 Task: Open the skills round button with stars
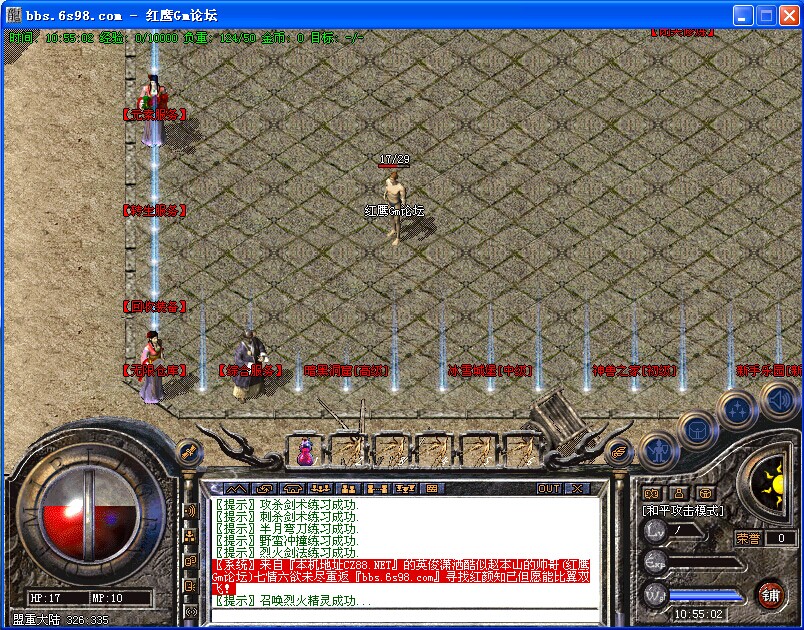click(737, 409)
